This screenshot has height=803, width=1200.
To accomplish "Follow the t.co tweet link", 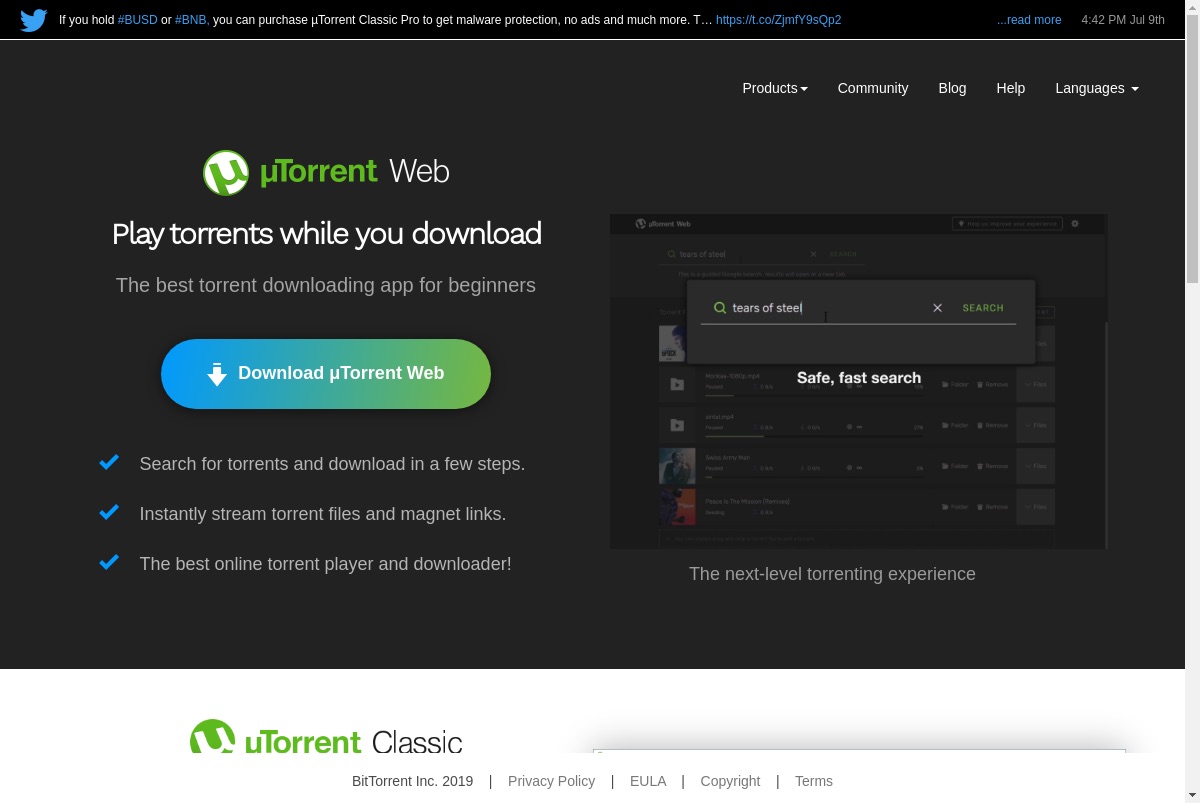I will pos(778,20).
